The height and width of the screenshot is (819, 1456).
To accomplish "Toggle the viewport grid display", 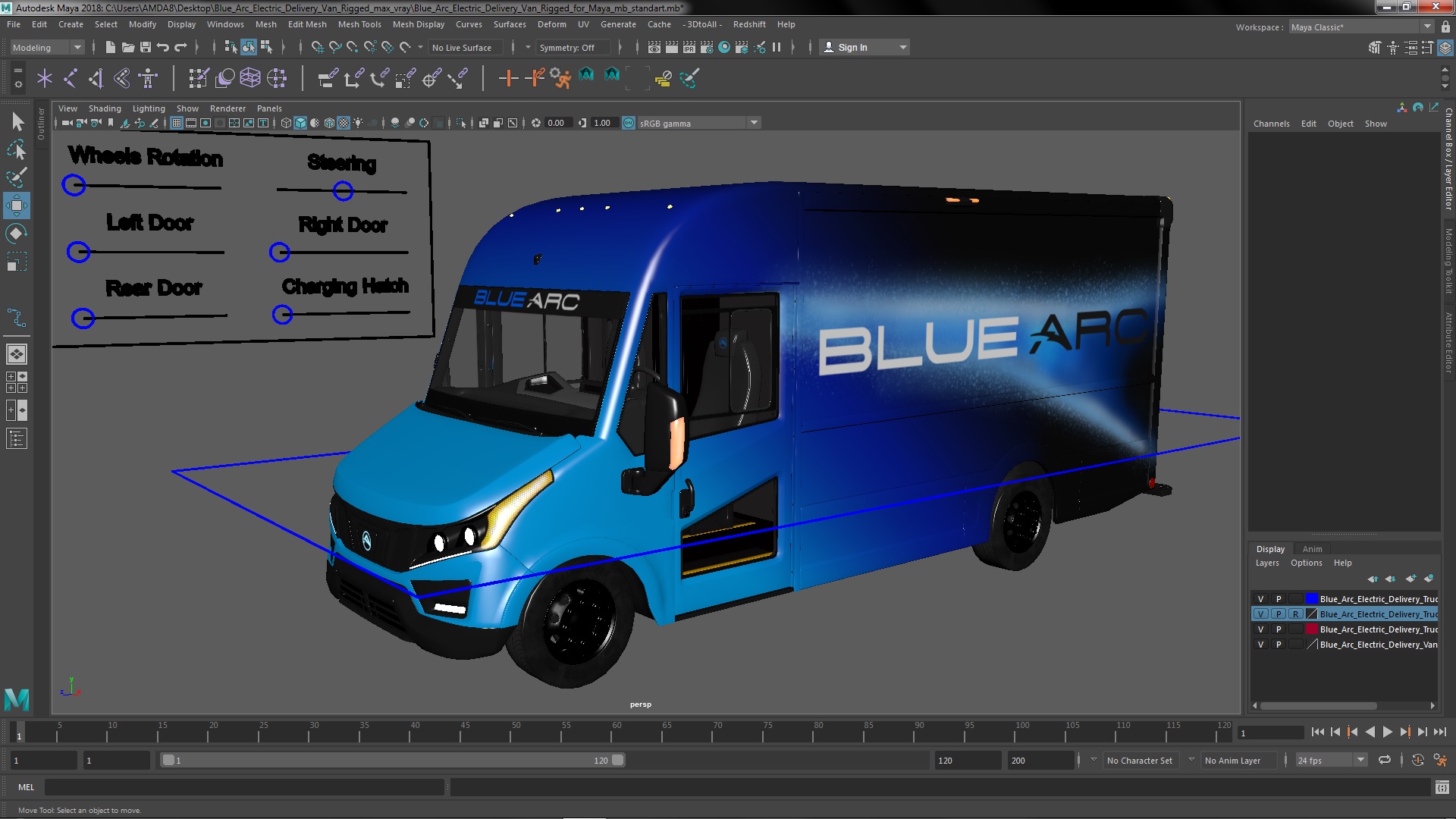I will pos(177,123).
